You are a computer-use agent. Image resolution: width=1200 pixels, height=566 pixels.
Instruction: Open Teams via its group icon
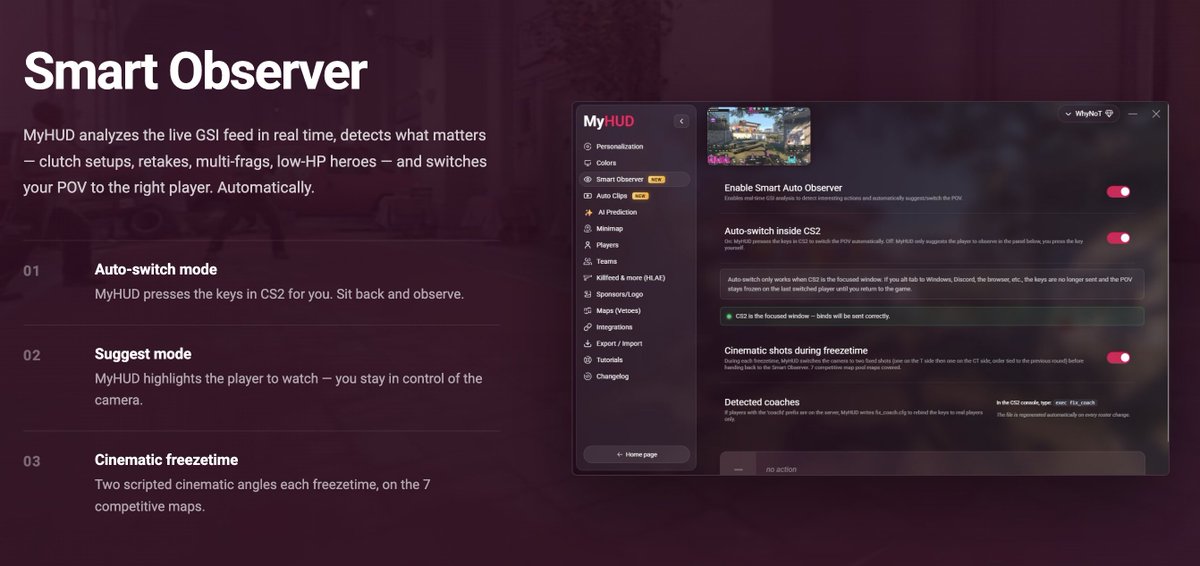588,262
